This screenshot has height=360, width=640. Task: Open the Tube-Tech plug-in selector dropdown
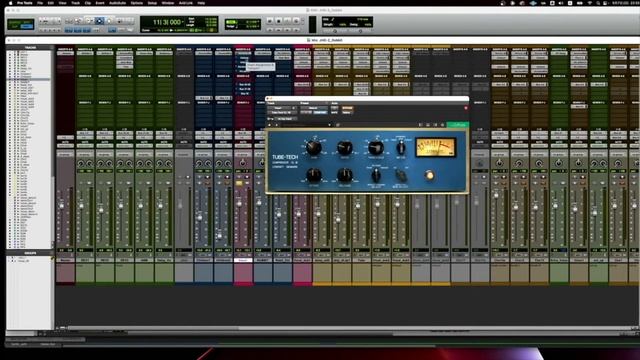tap(282, 112)
